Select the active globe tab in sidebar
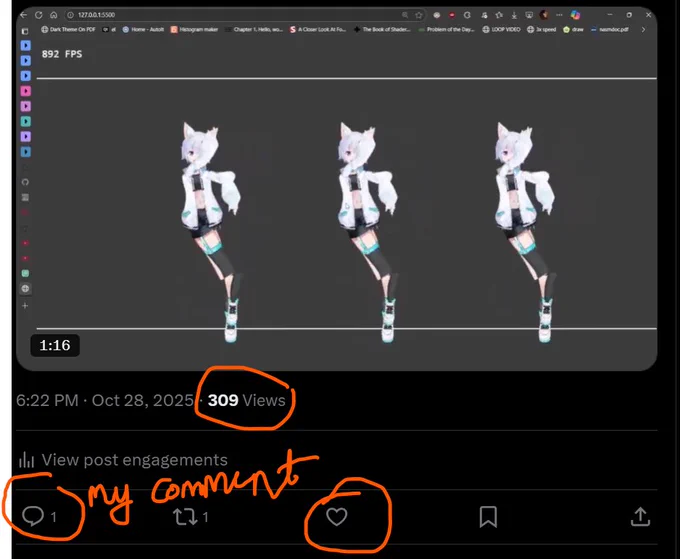The image size is (680, 559). 25,288
